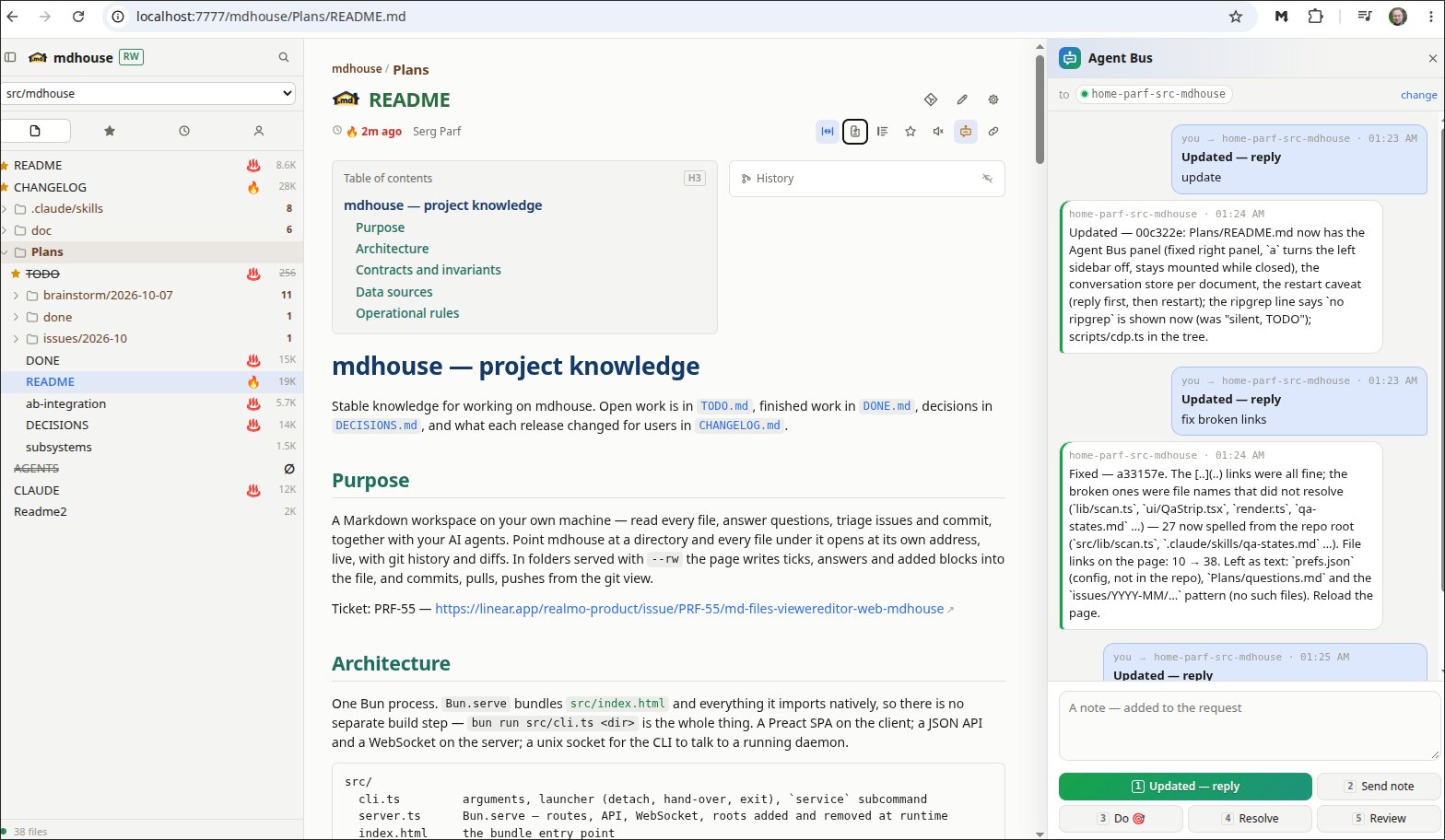Focus the note text area

1249,725
